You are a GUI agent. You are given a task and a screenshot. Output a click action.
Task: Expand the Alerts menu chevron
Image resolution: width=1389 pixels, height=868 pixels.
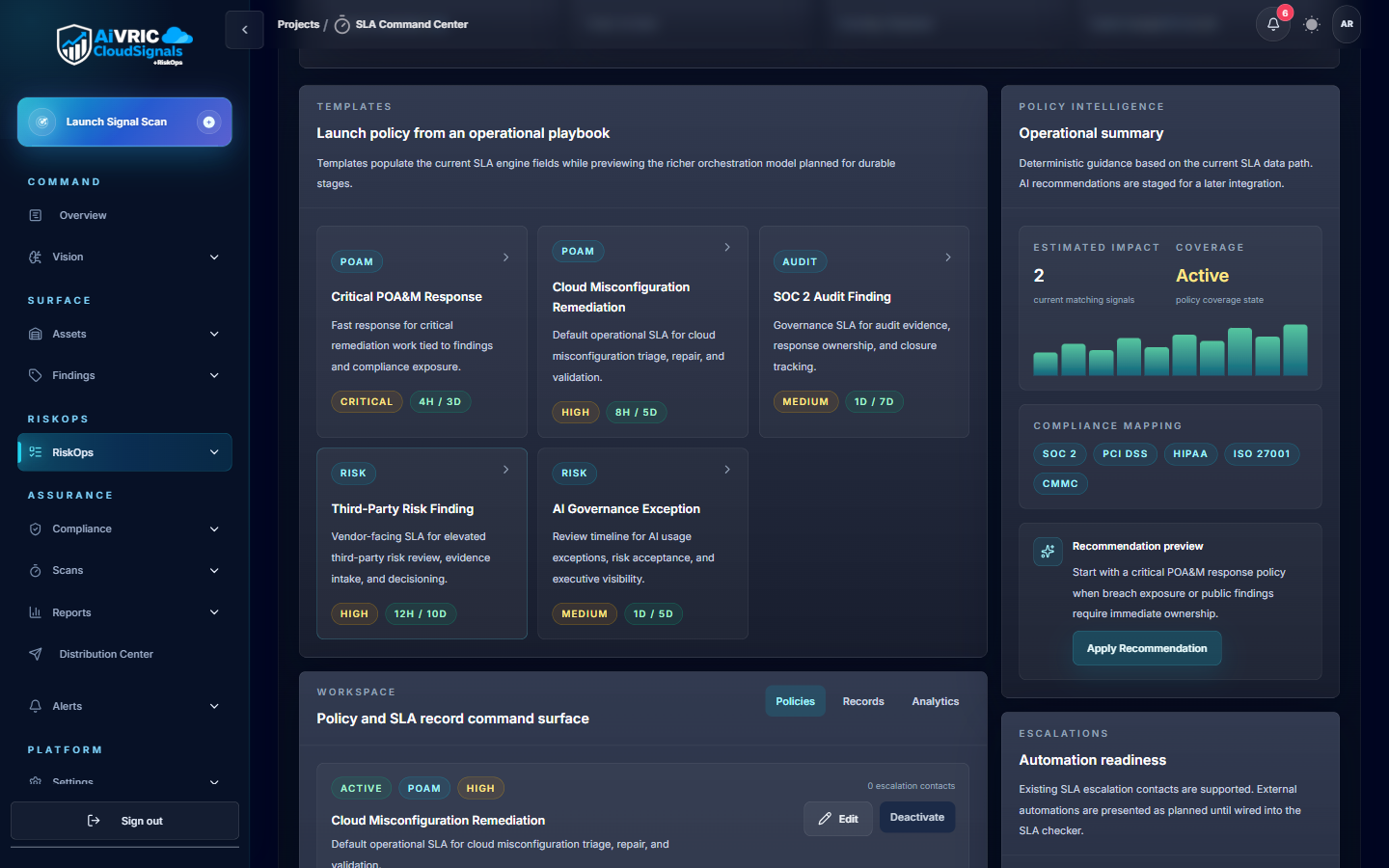pos(214,706)
